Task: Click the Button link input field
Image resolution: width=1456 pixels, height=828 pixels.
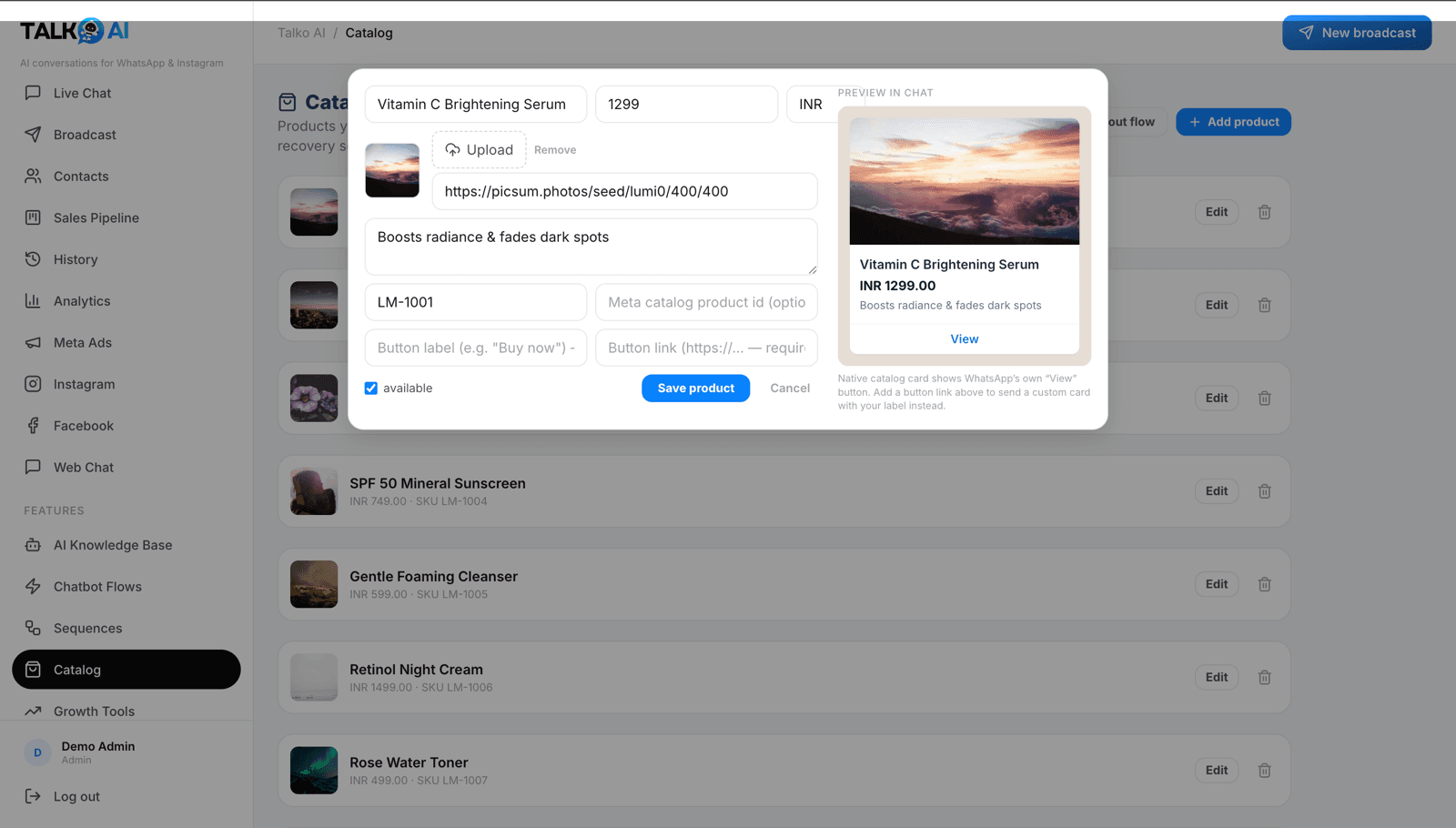Action: [x=706, y=348]
